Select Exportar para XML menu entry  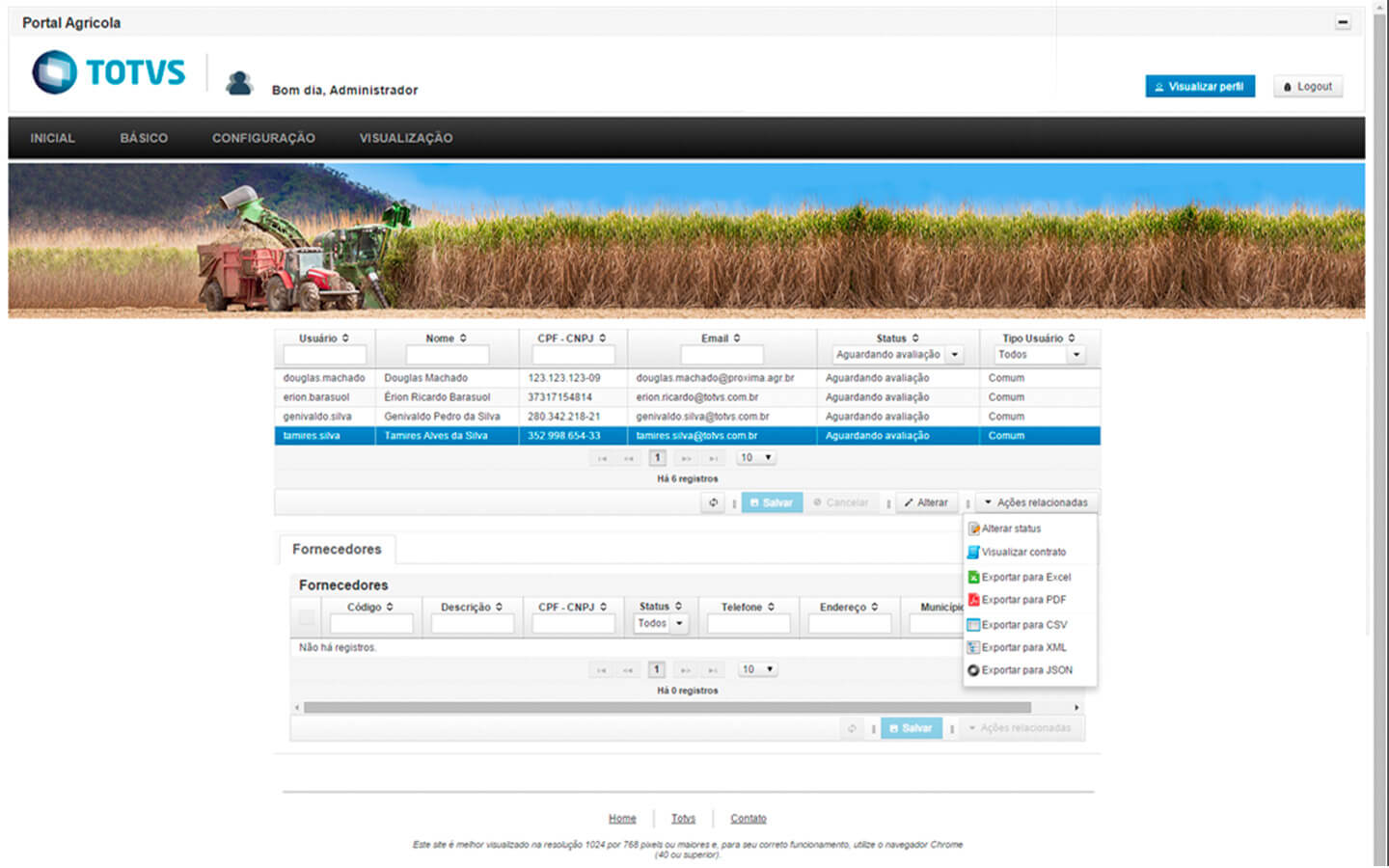1023,647
